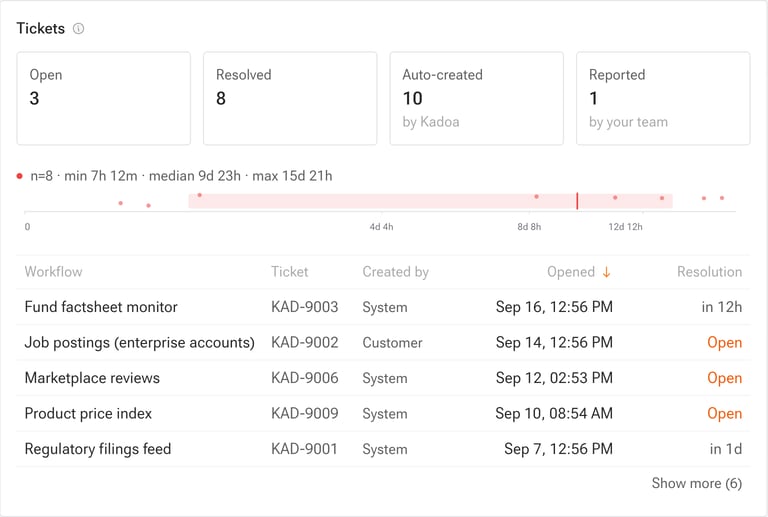Click the Sep 16, 12:56 PM opened date
Image resolution: width=768 pixels, height=517 pixels.
point(554,307)
